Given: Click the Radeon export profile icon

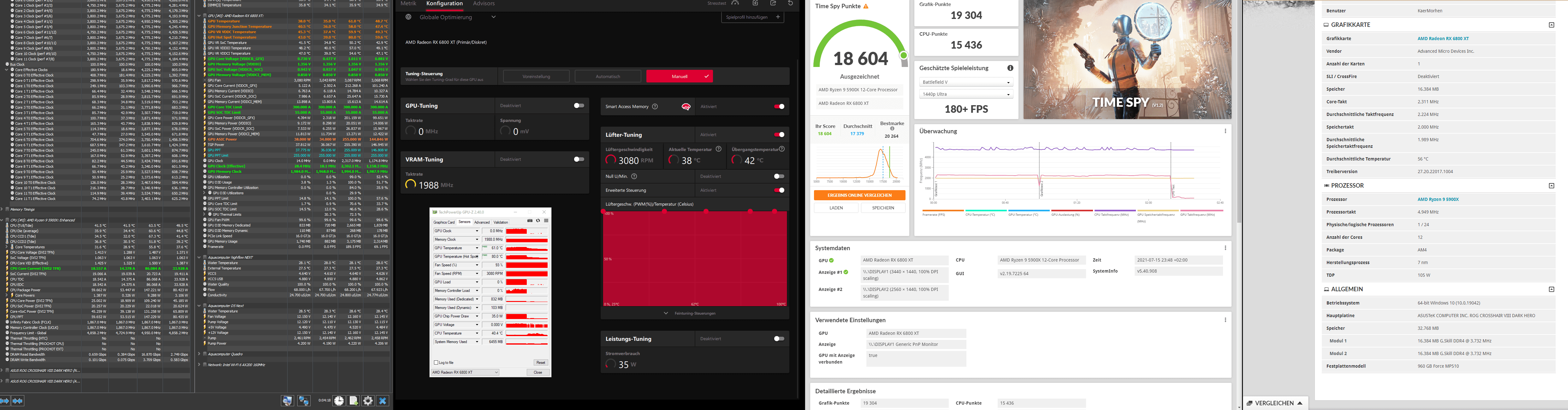Looking at the screenshot, I should (773, 3).
